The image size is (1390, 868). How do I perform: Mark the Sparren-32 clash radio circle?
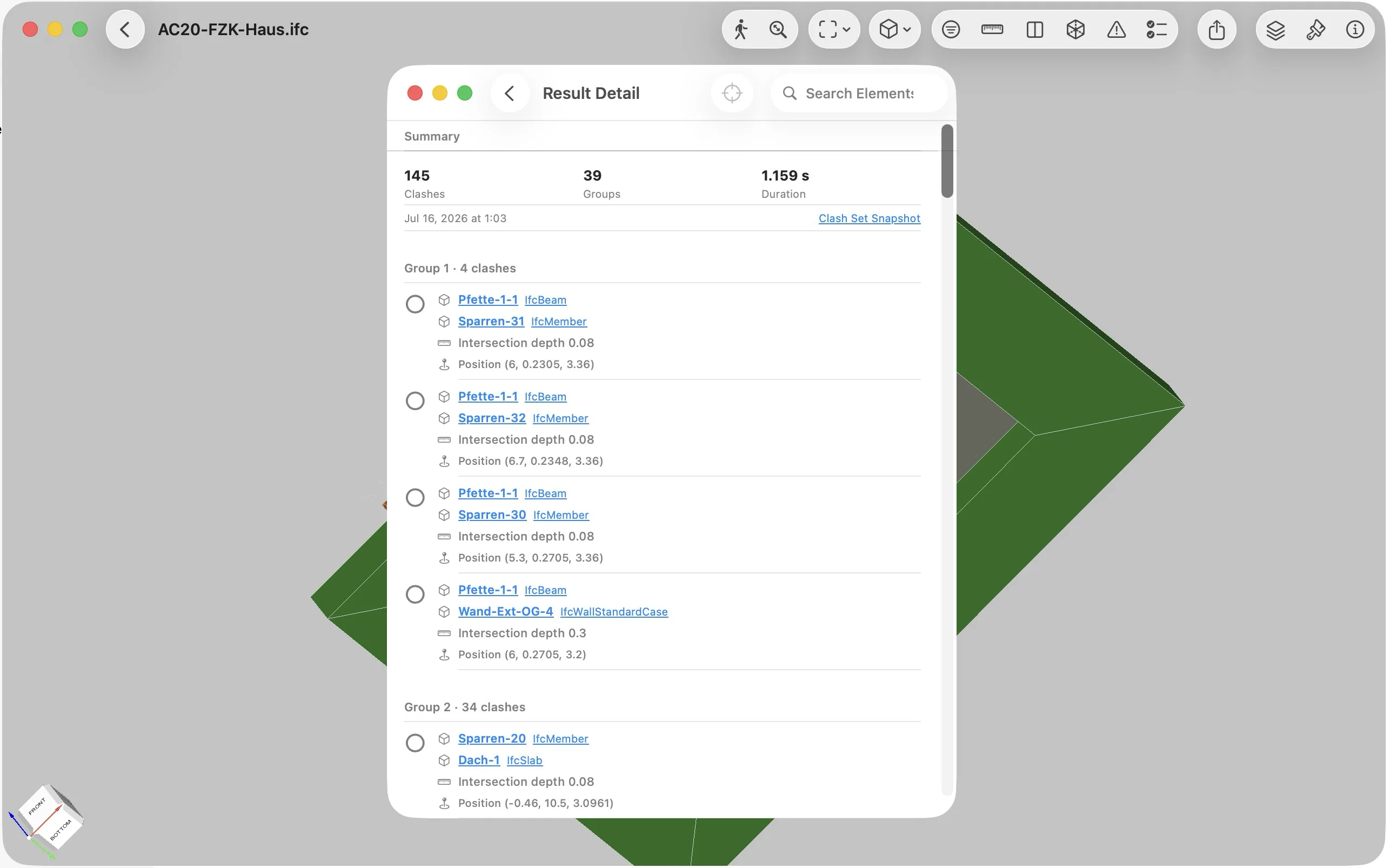(415, 400)
